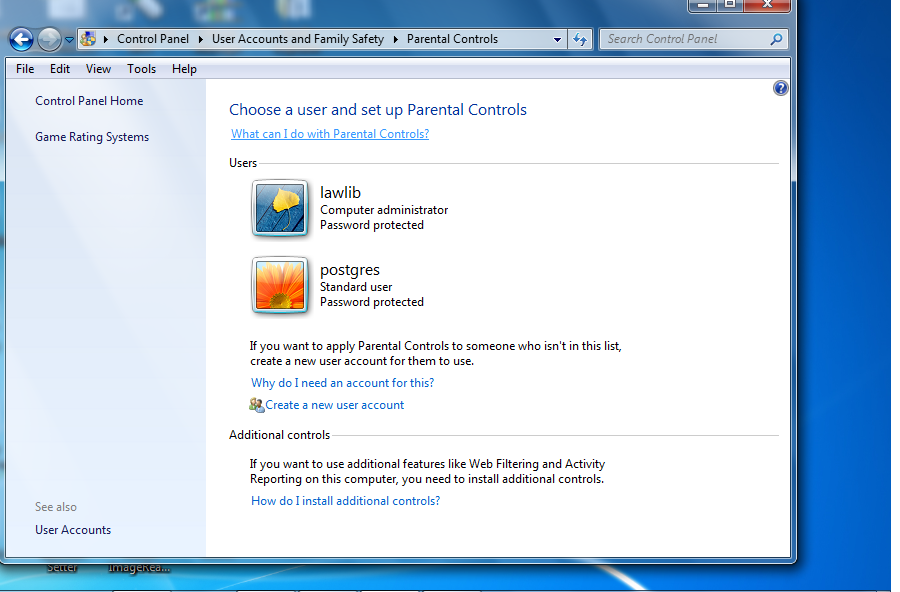This screenshot has width=900, height=592.
Task: Open Game Rating Systems in sidebar
Action: click(x=92, y=137)
